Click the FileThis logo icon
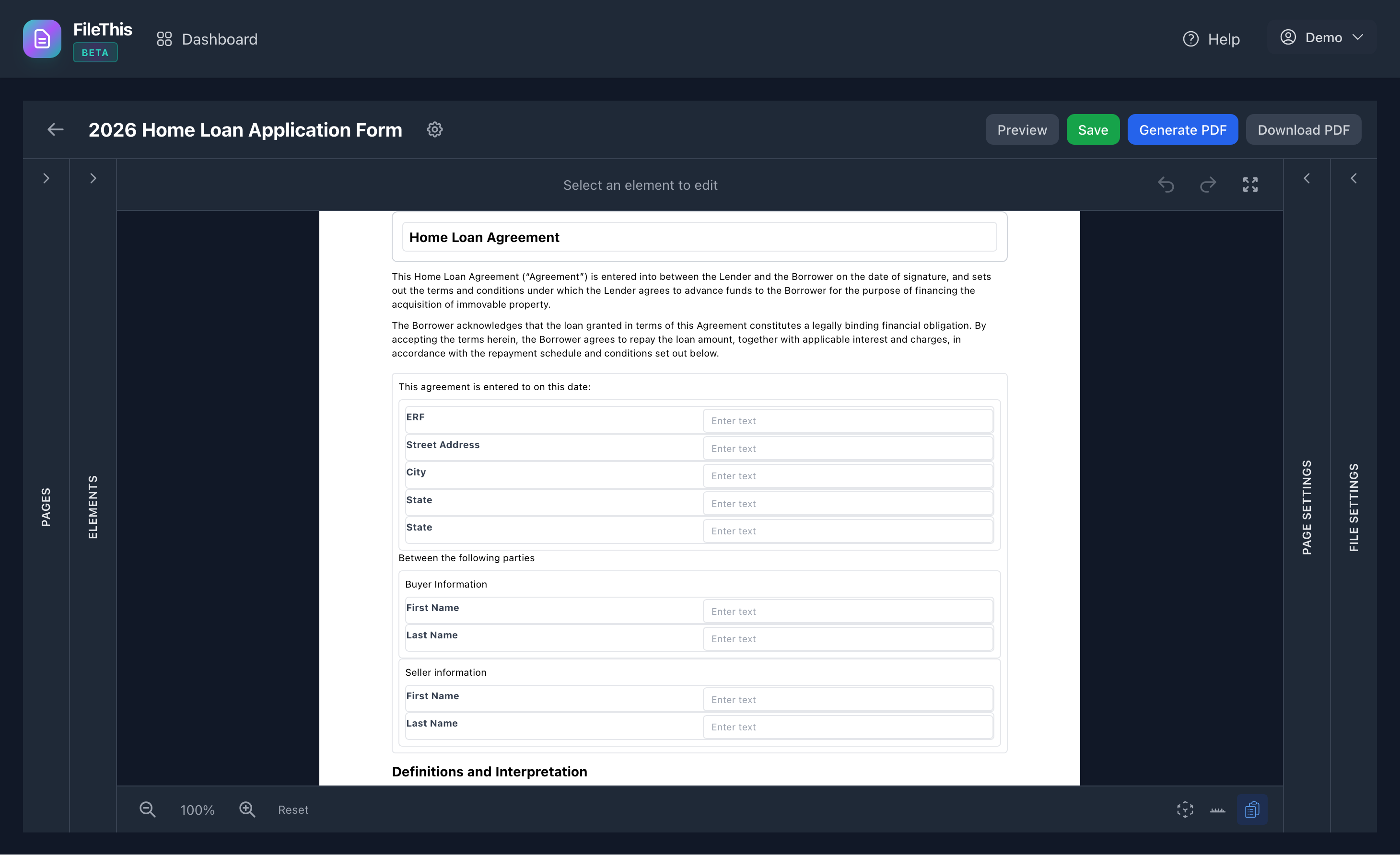 click(x=42, y=39)
